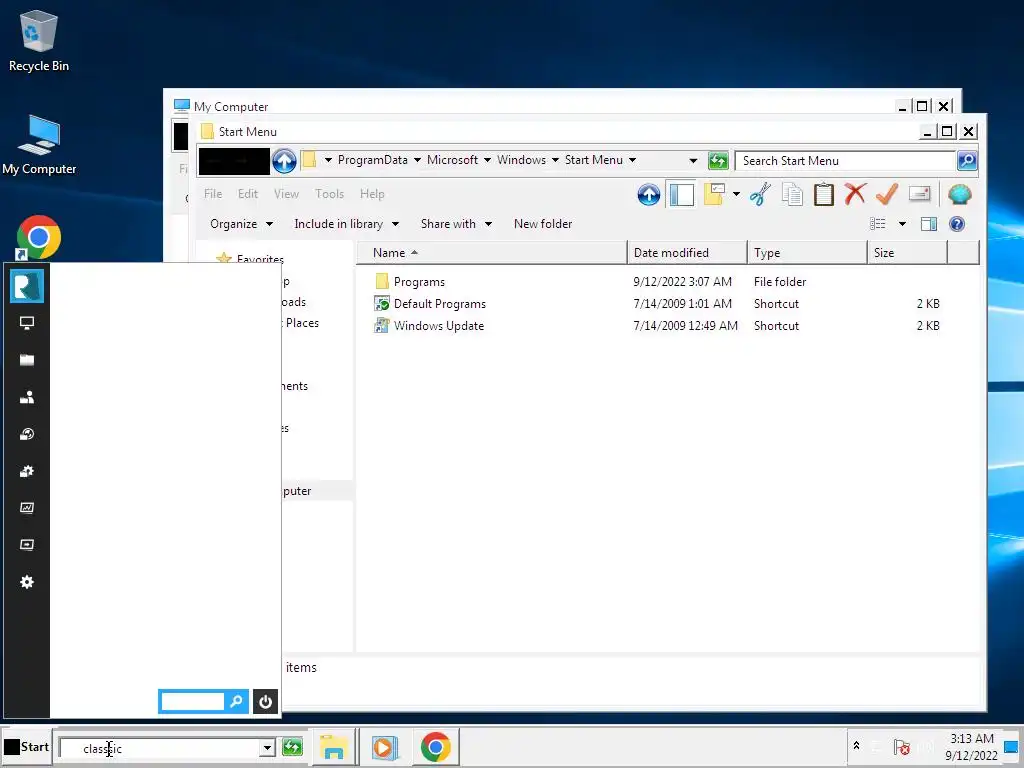
Task: Open the File menu
Action: point(213,194)
